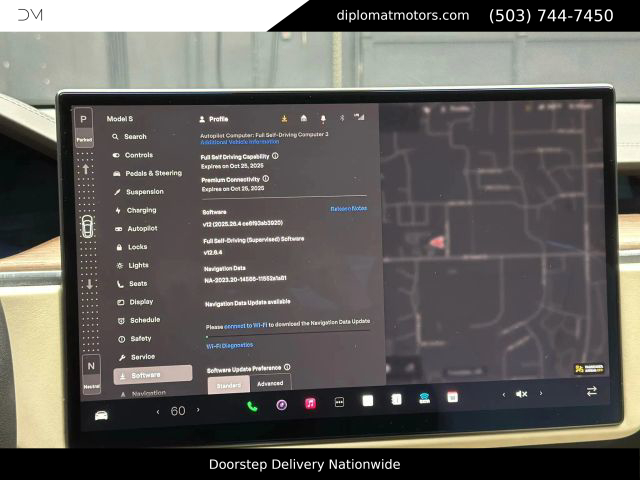Open Pedals & Steering settings

147,173
